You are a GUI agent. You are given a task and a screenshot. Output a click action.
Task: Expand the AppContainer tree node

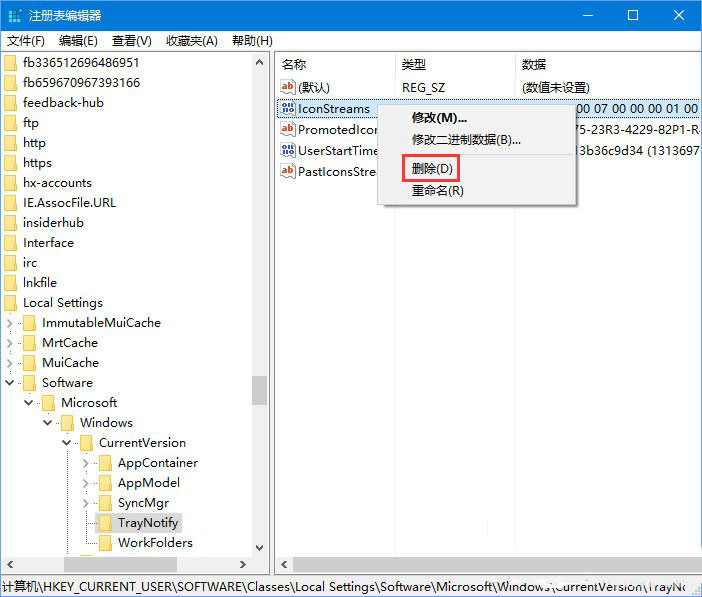pyautogui.click(x=86, y=463)
